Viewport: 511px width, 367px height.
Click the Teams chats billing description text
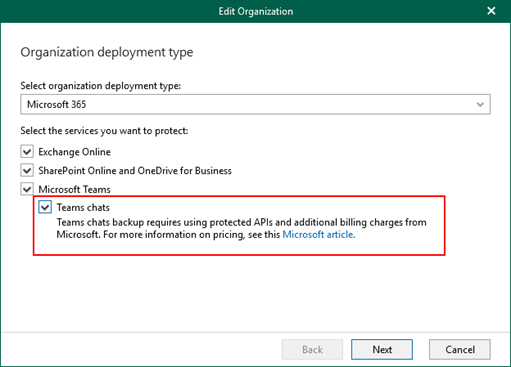pyautogui.click(x=241, y=228)
